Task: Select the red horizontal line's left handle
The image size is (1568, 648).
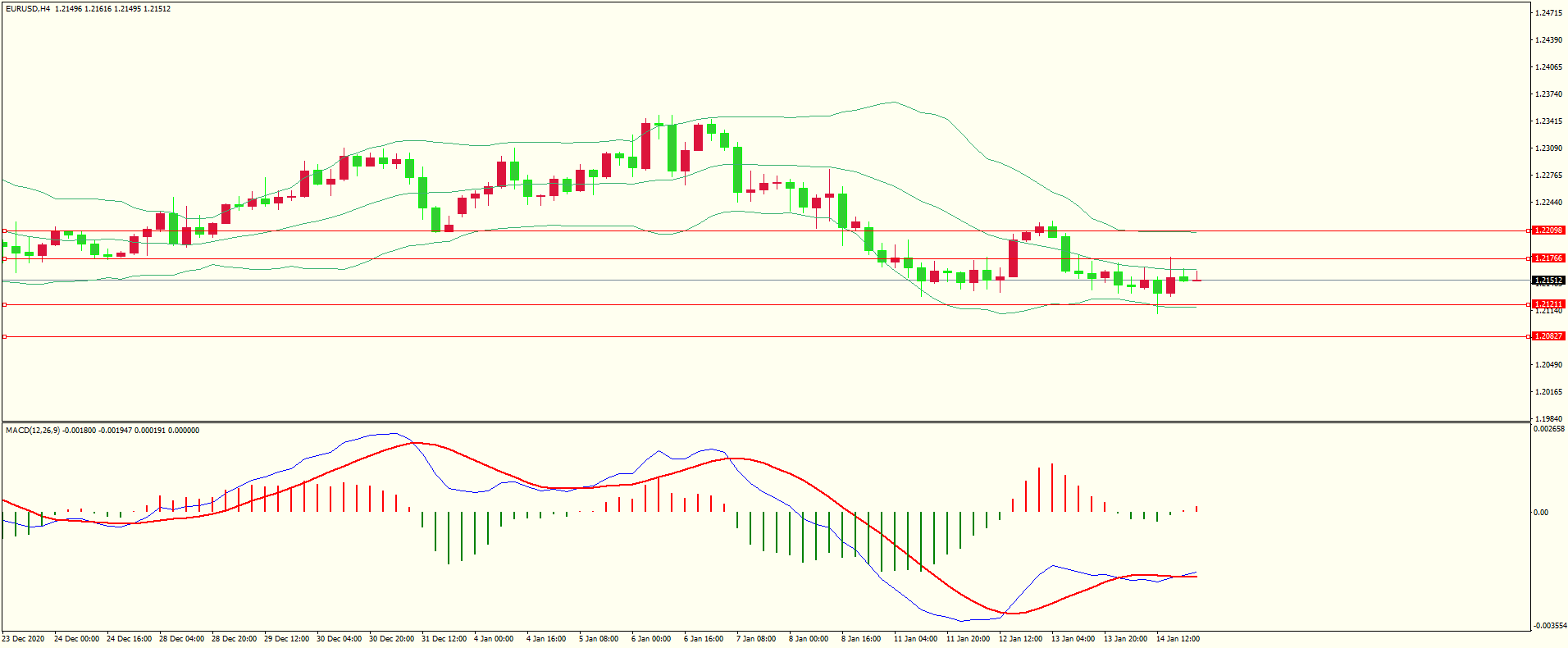Action: (x=5, y=336)
